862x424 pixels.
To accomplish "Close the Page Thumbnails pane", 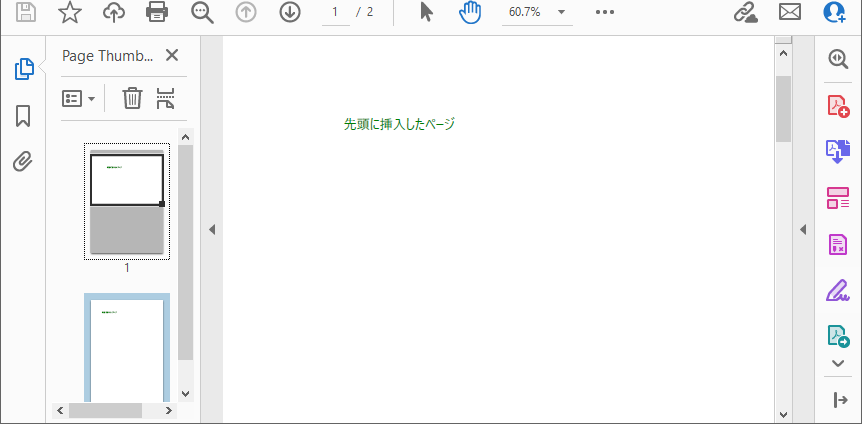I will pyautogui.click(x=172, y=55).
